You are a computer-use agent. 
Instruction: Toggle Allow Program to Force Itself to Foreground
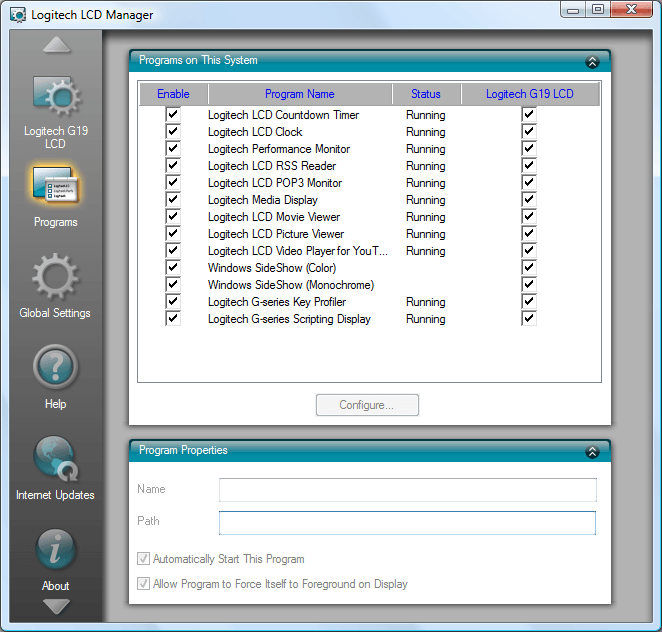tap(144, 583)
